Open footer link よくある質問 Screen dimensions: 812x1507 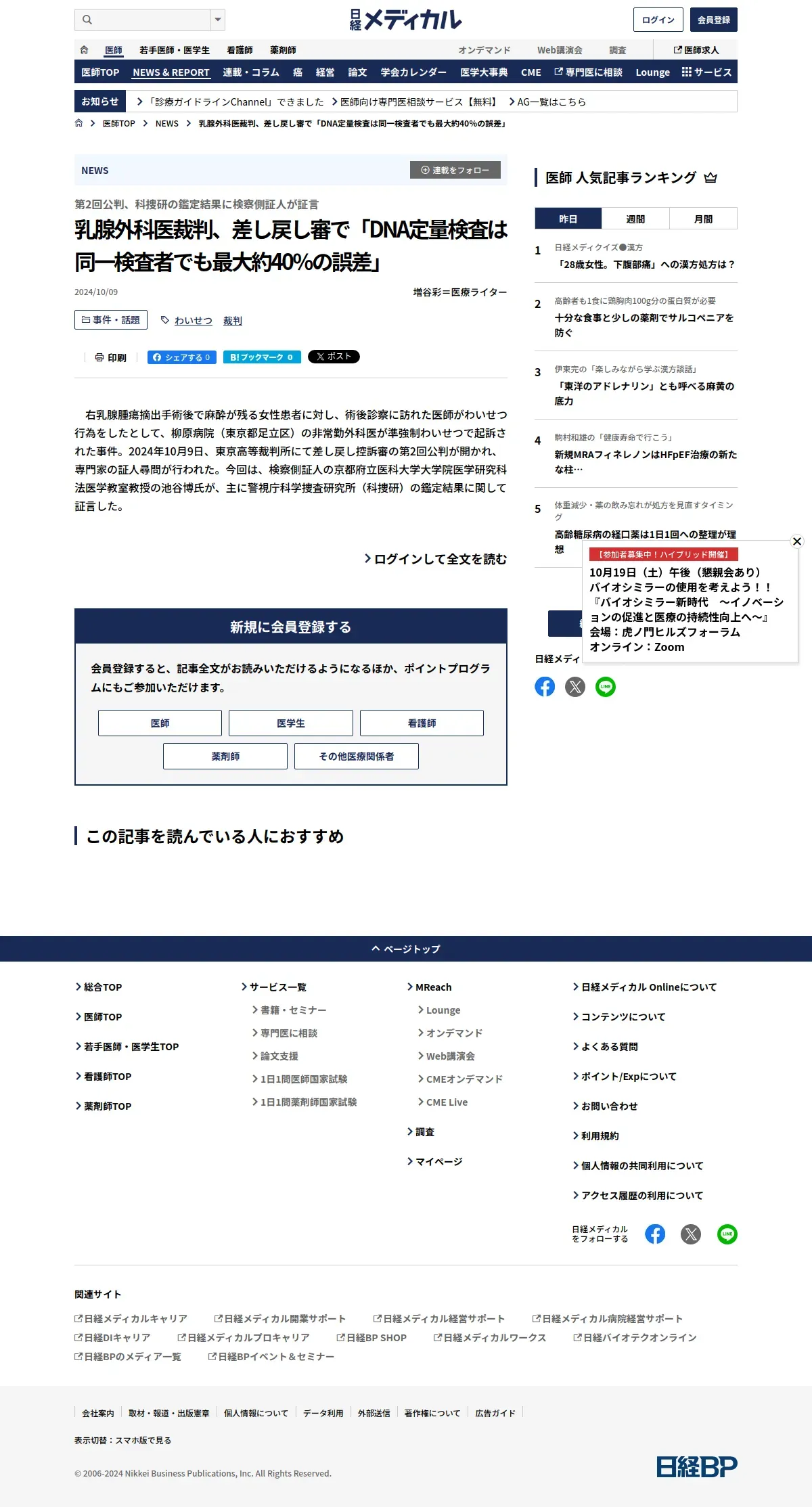pos(606,1047)
